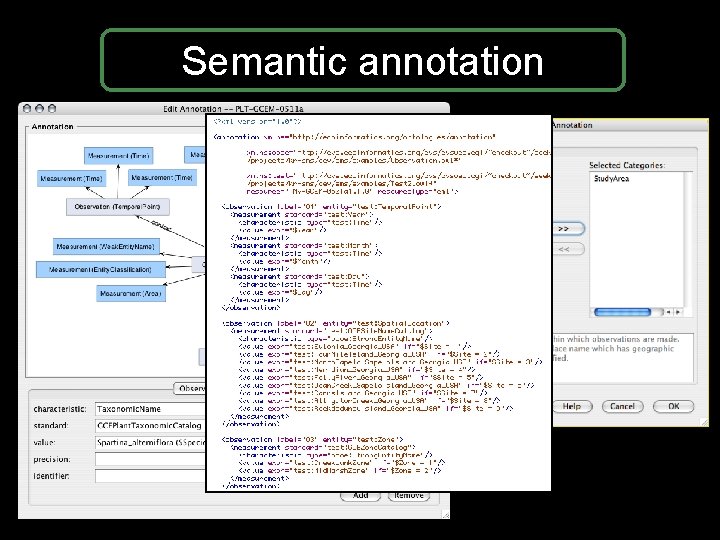Click the Observation tab in Edit Annotation
The image size is (720, 540).
[x=191, y=388]
